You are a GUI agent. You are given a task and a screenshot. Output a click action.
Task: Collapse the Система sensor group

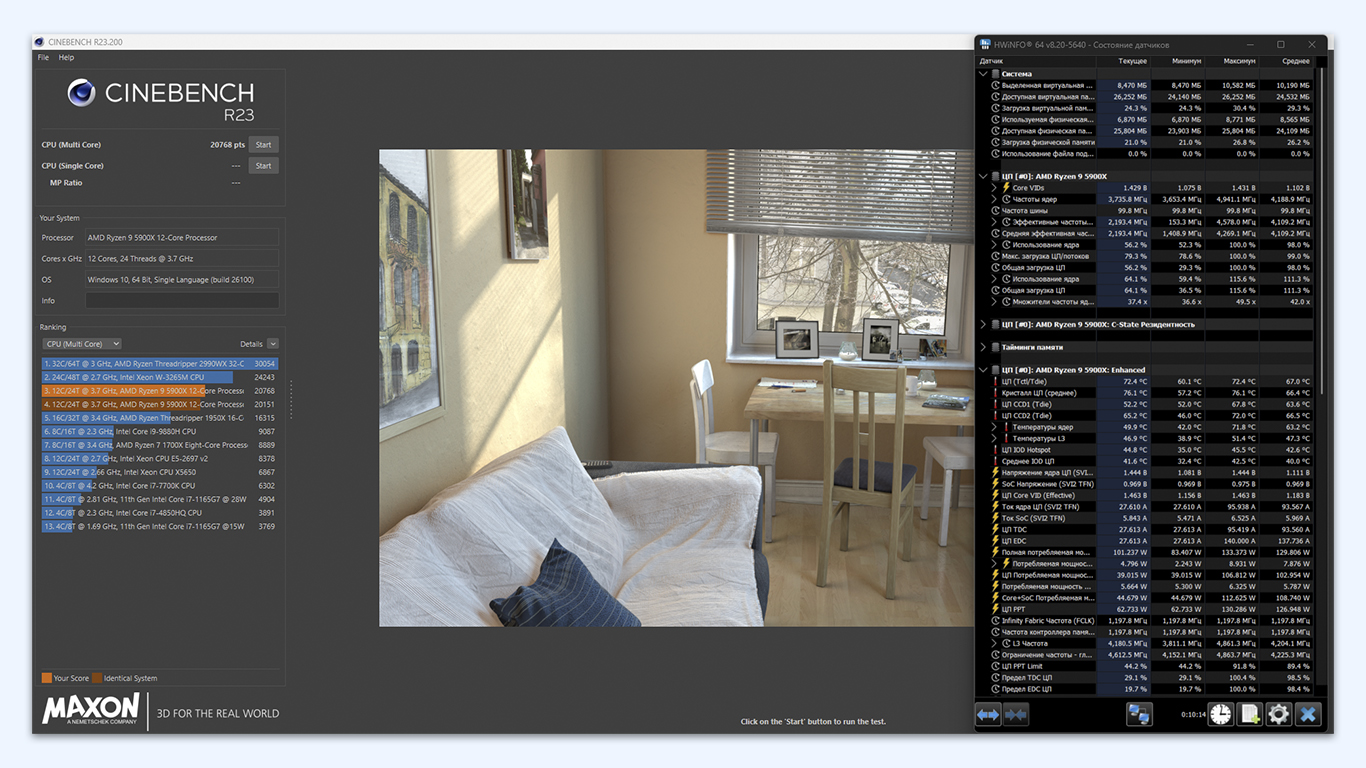(x=983, y=74)
